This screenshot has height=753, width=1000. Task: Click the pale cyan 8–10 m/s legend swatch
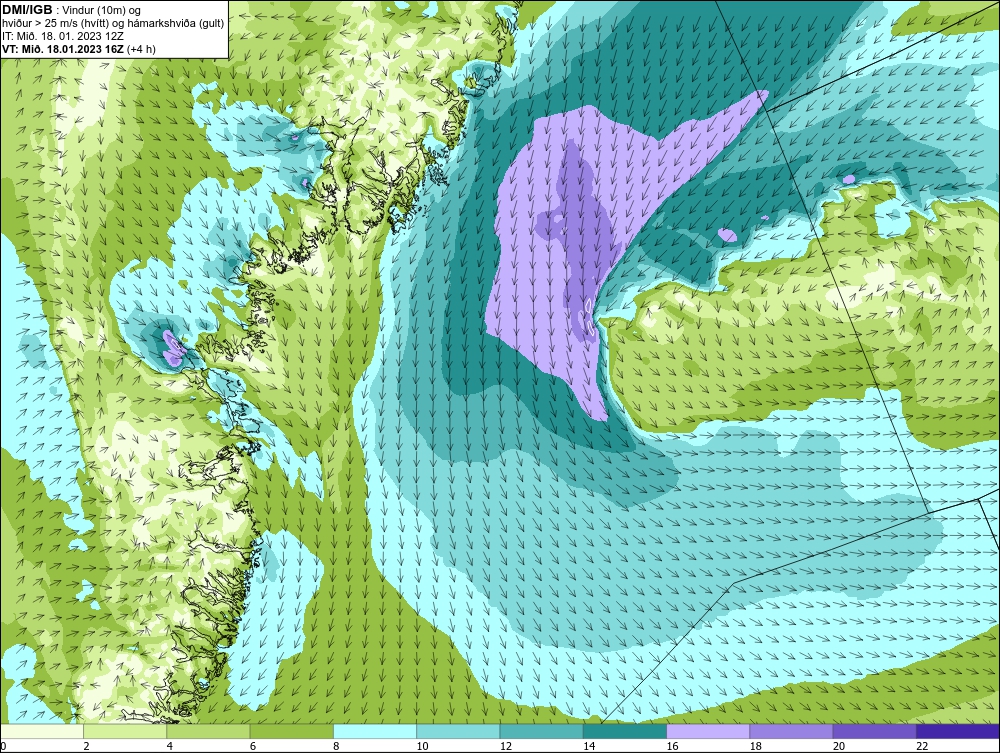coord(375,731)
